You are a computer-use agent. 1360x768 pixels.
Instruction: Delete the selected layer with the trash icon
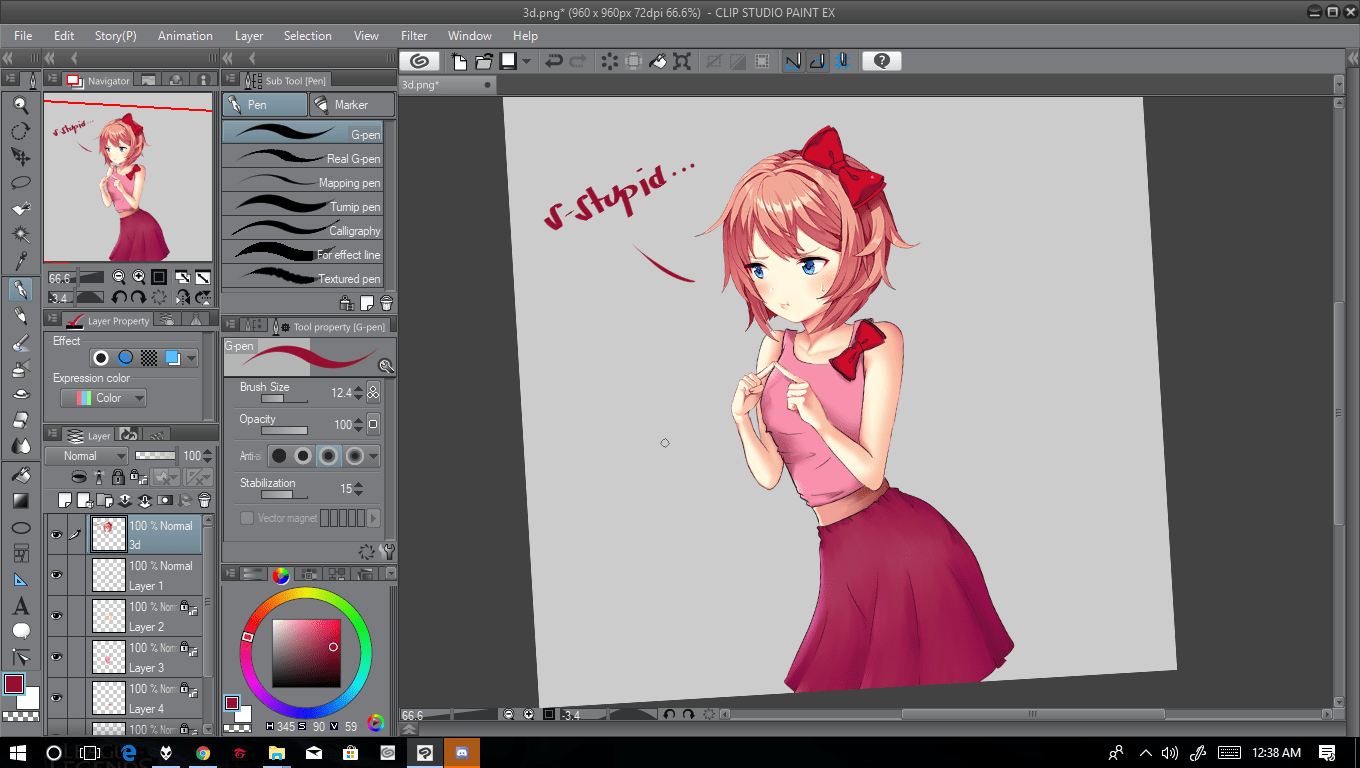click(204, 500)
